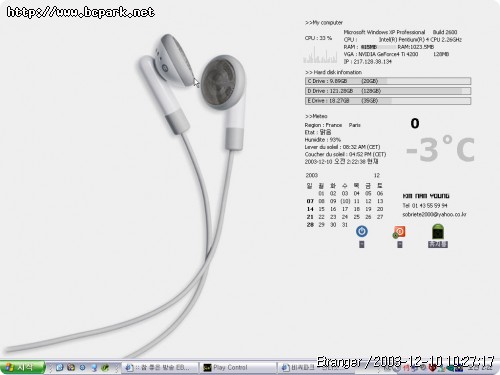Click date 17 in the calendar
This screenshot has width=500, height=375.
point(345,209)
